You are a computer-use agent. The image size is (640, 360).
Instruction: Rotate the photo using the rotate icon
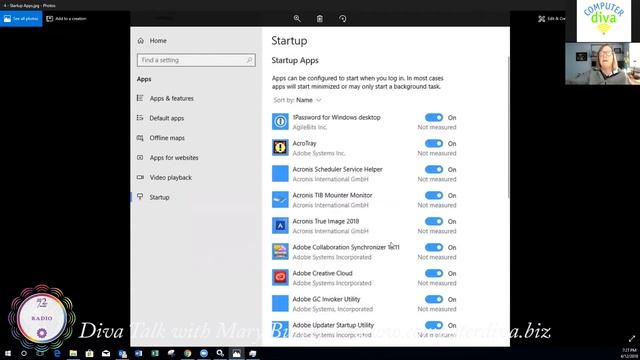[x=342, y=19]
